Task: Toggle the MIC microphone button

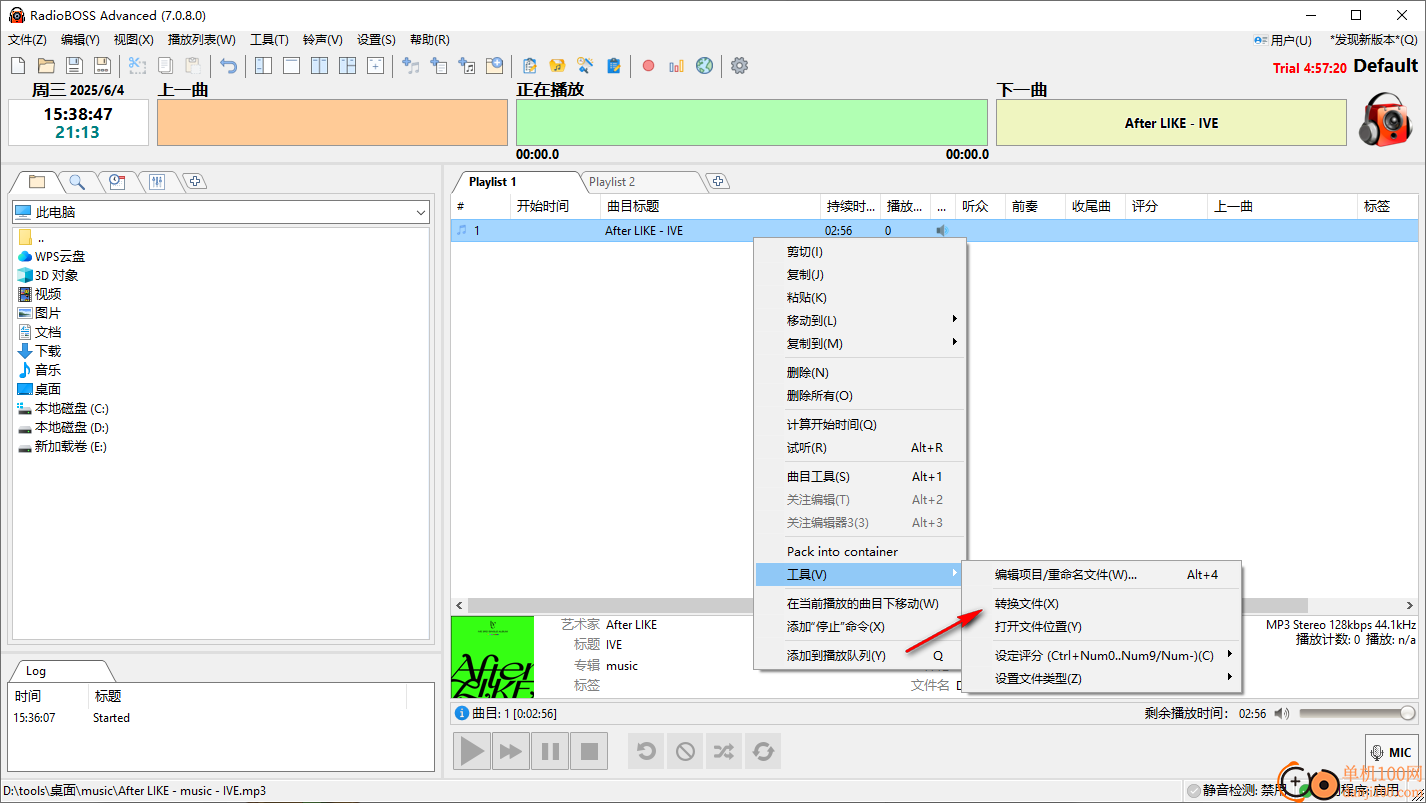Action: click(x=1392, y=753)
